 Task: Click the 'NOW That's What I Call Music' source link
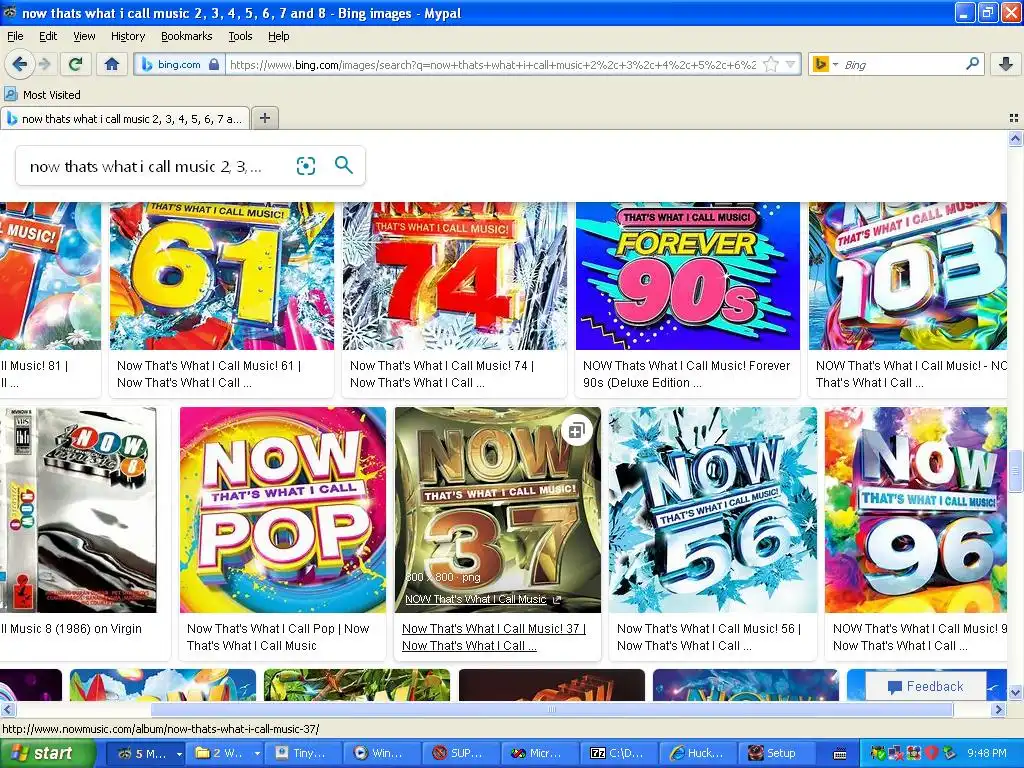click(x=475, y=600)
